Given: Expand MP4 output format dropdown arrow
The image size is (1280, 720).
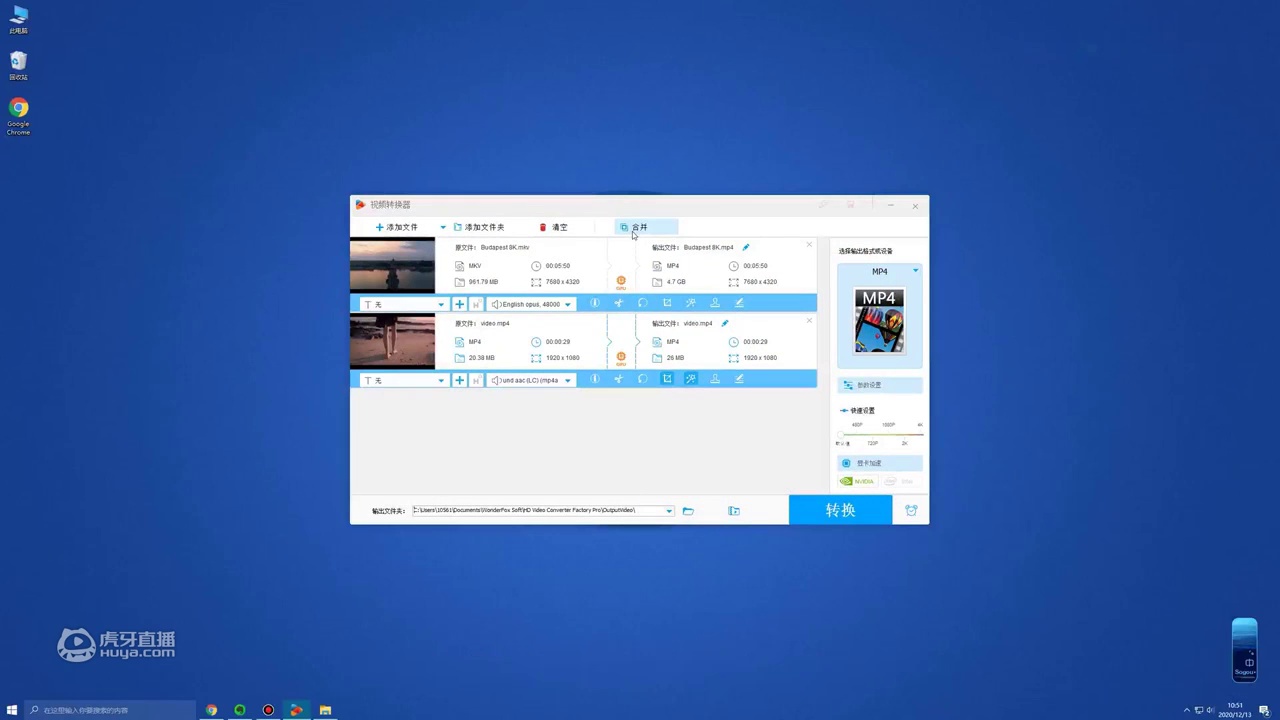Looking at the screenshot, I should point(915,271).
